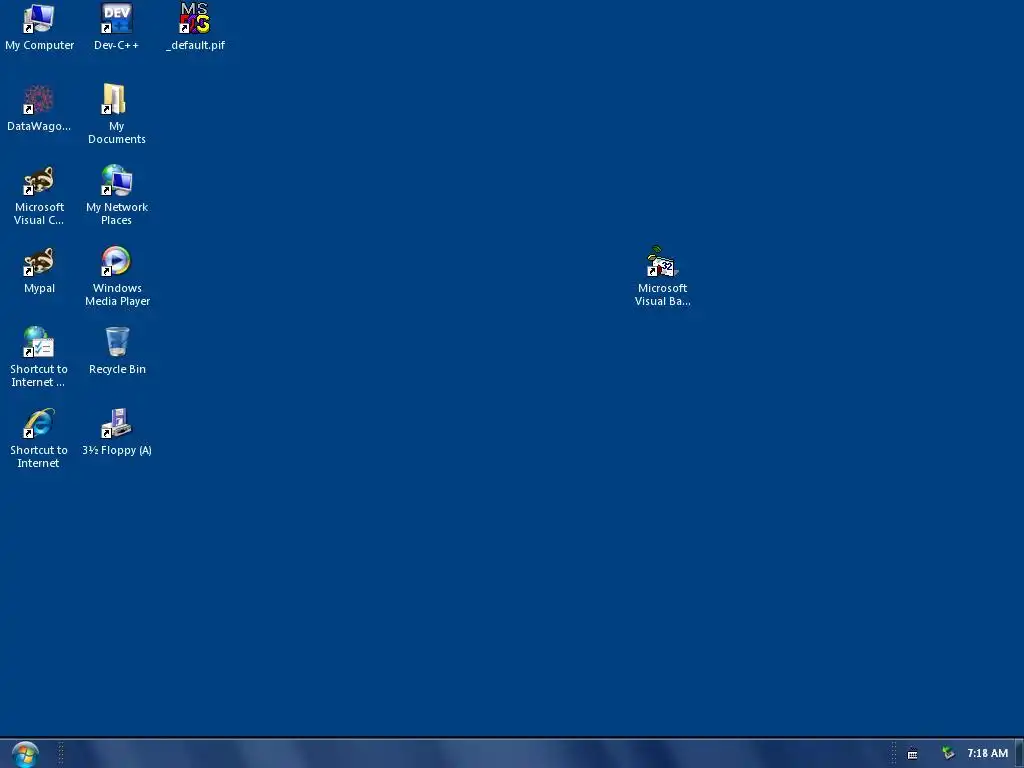Viewport: 1024px width, 768px height.
Task: Select the Internet Options globe-checklist shortcut
Action: (x=39, y=357)
